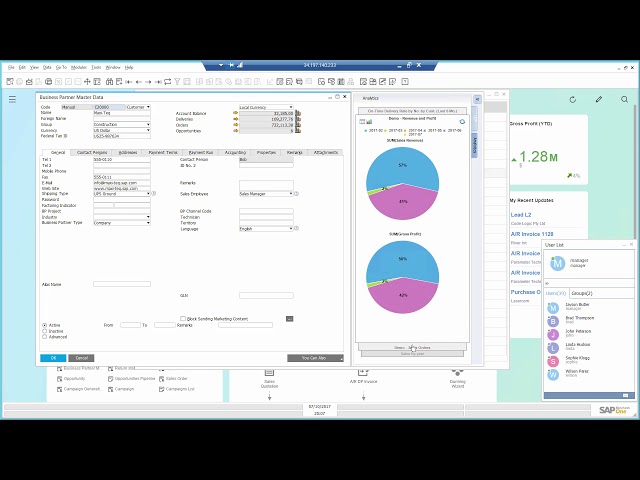Image resolution: width=640 pixels, height=480 pixels.
Task: Click the 2017-02 blue legend marker
Action: 366,131
